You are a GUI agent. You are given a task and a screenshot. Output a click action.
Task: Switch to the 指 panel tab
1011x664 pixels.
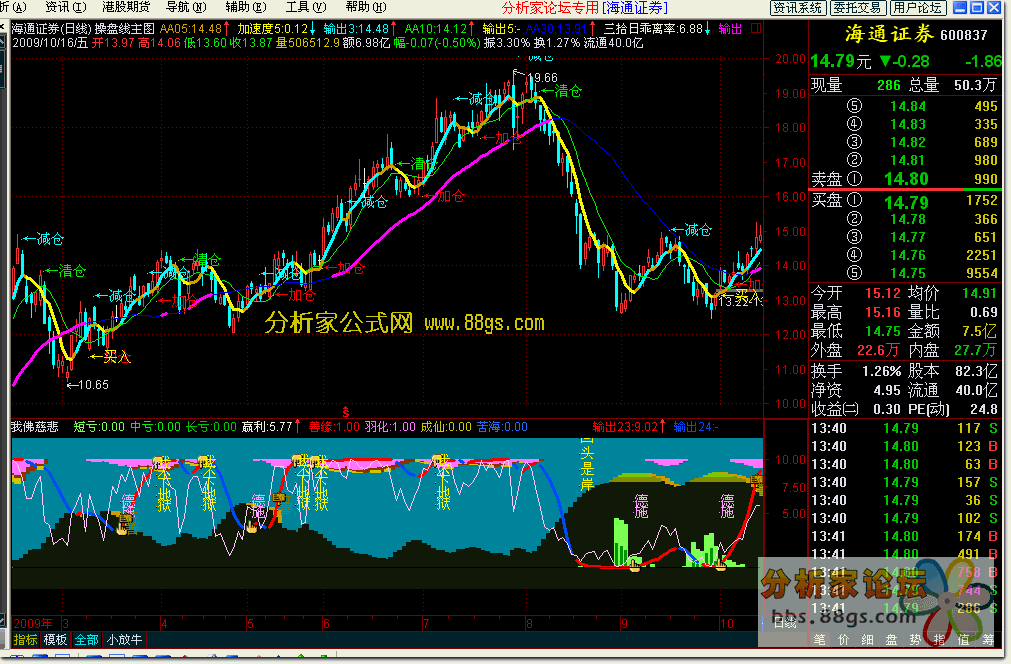click(939, 640)
